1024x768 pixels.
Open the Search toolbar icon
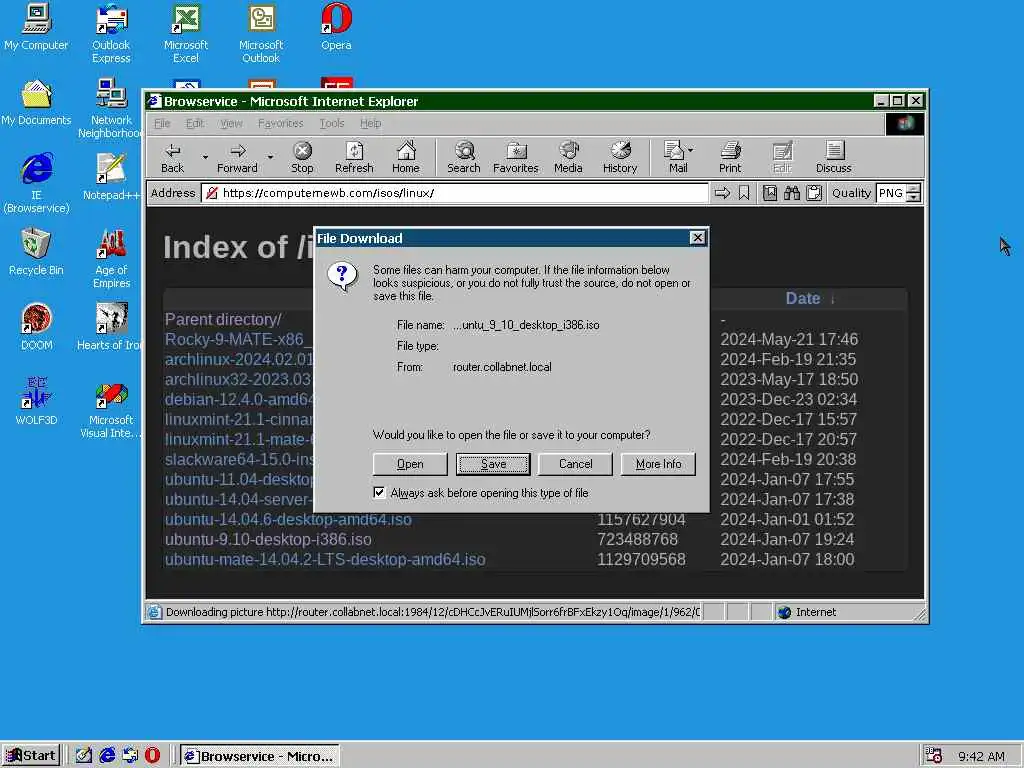click(x=464, y=157)
